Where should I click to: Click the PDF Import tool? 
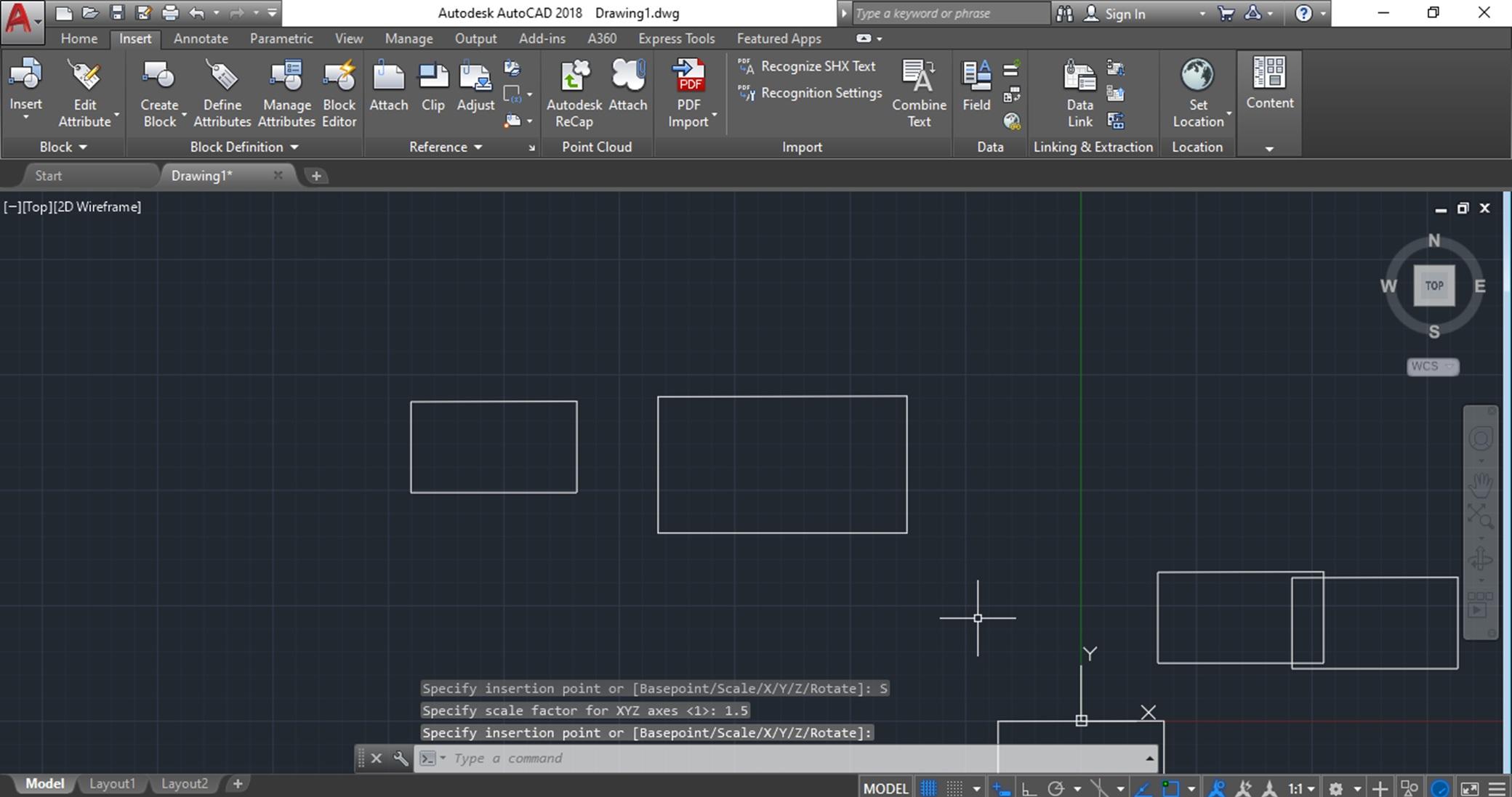[689, 93]
